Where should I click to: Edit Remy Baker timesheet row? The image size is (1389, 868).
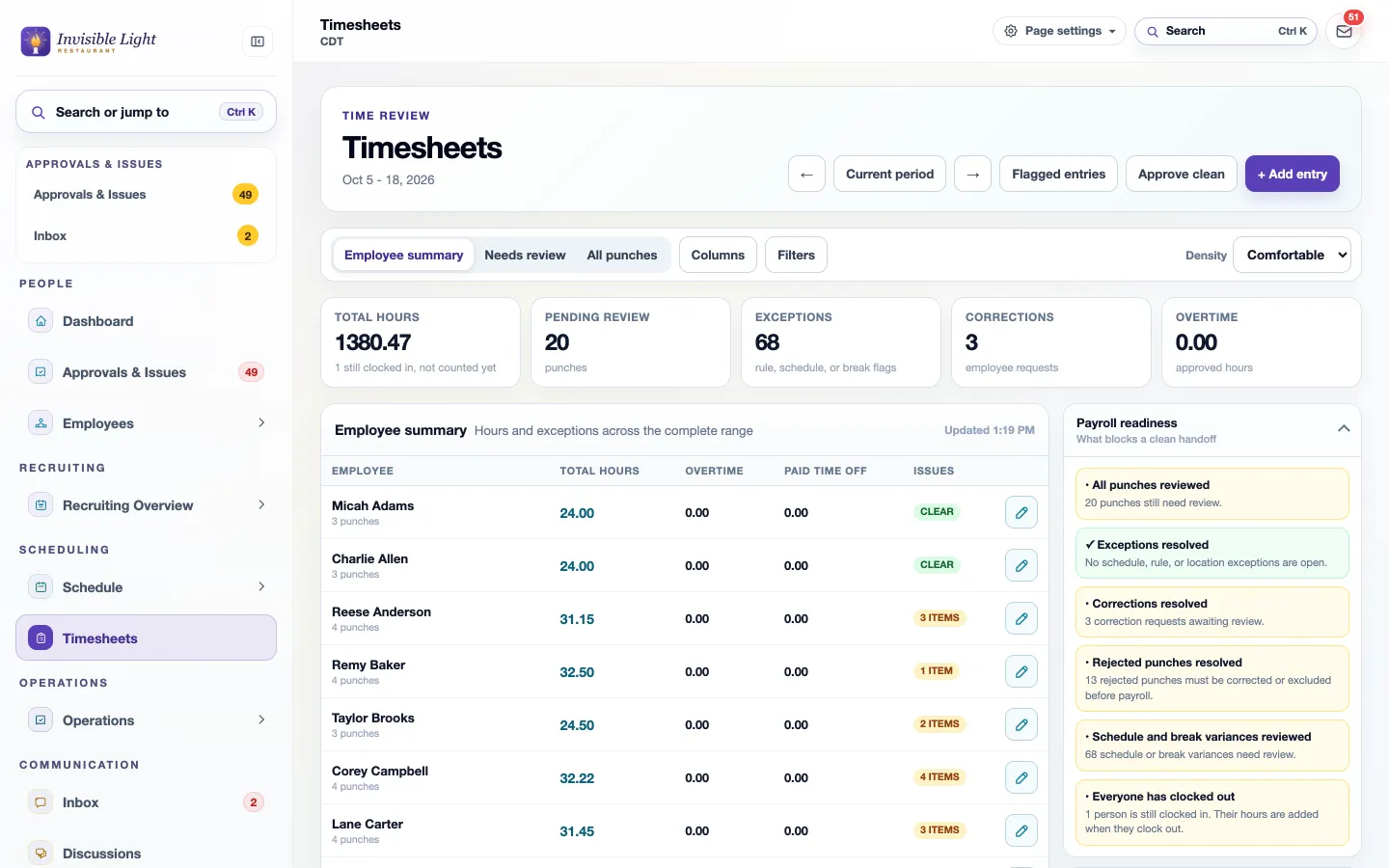[1021, 672]
